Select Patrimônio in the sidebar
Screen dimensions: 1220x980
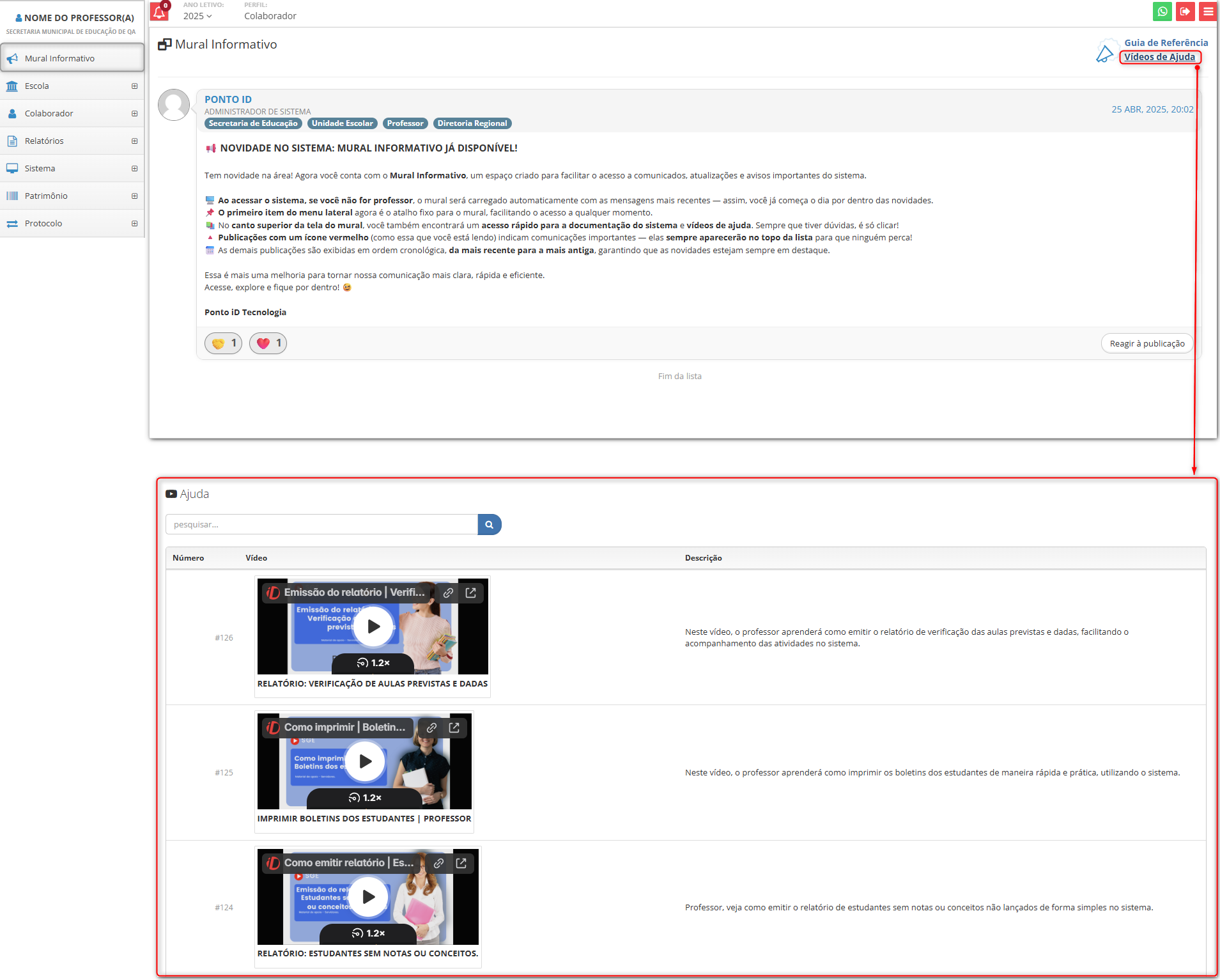[x=72, y=196]
